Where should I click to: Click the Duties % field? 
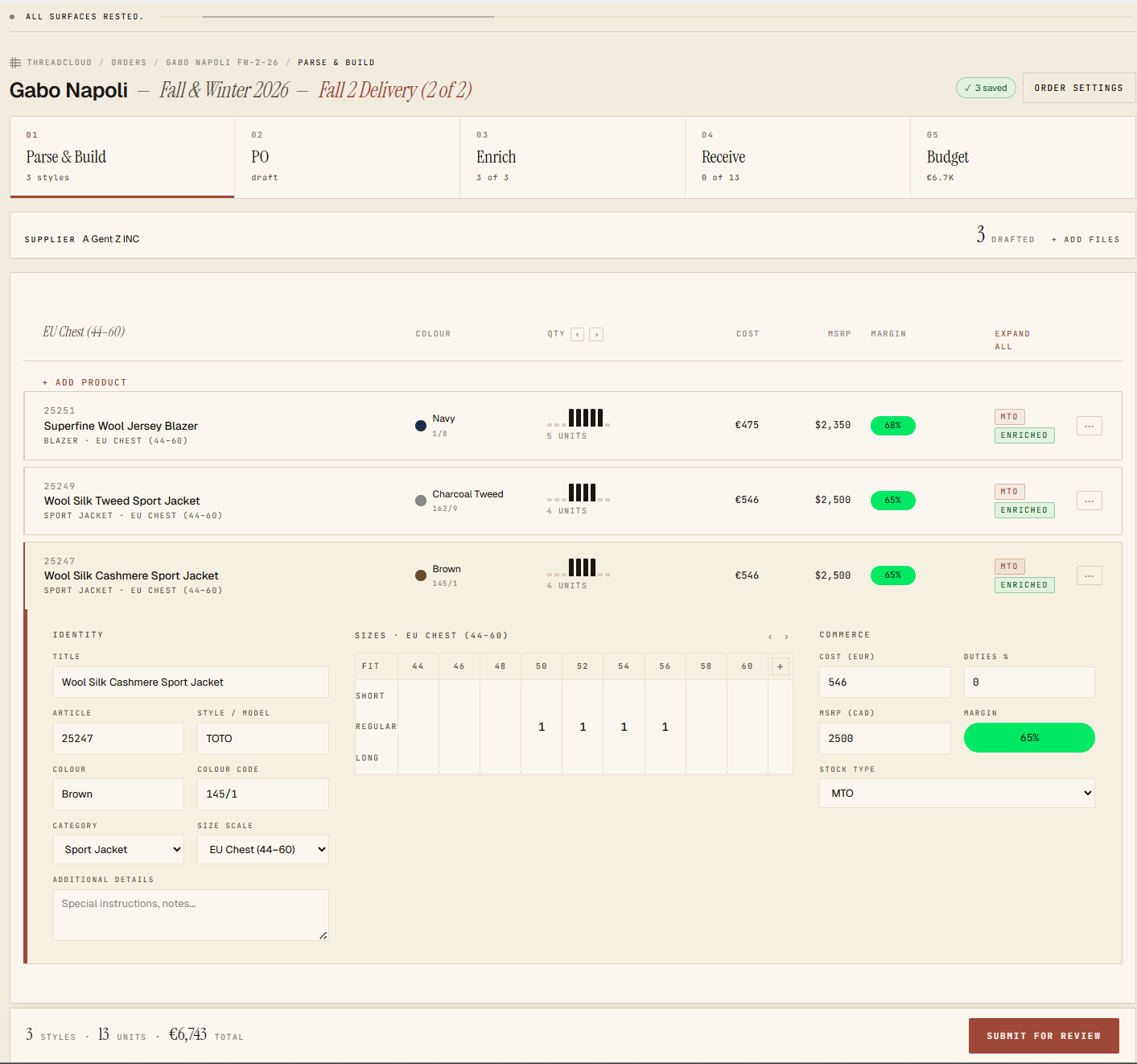1029,682
